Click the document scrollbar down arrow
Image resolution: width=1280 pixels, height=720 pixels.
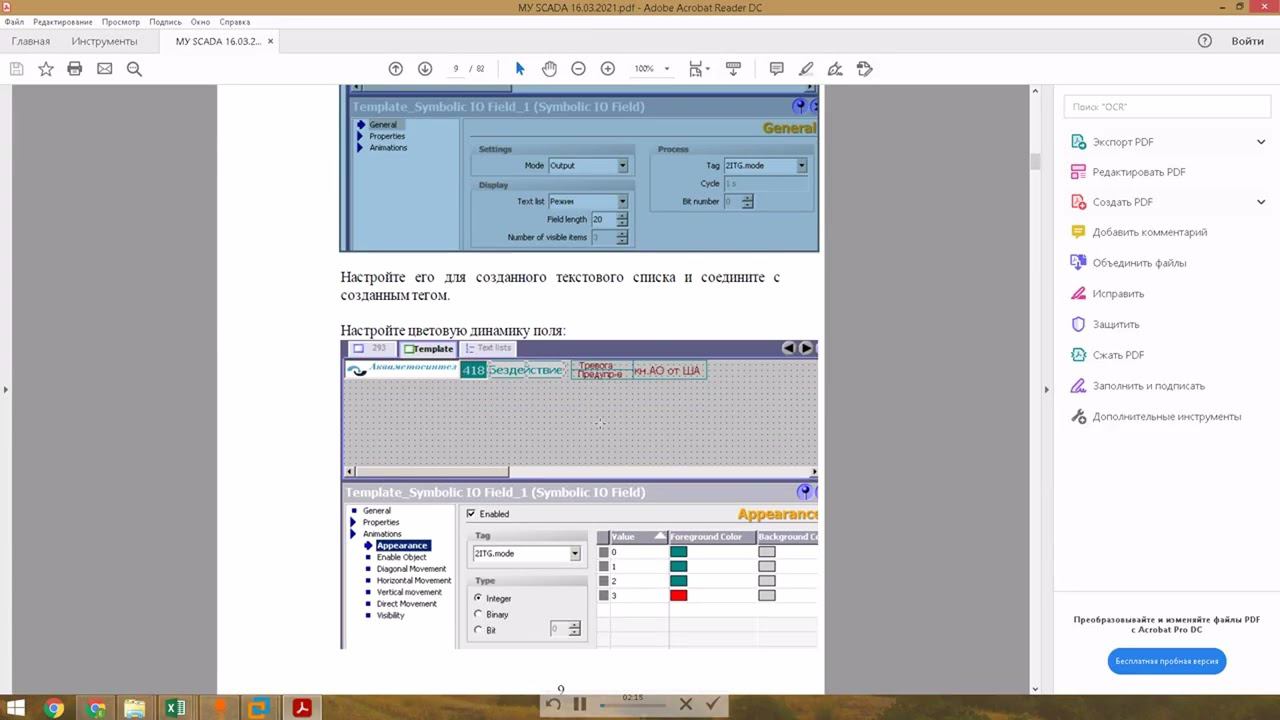(1035, 688)
